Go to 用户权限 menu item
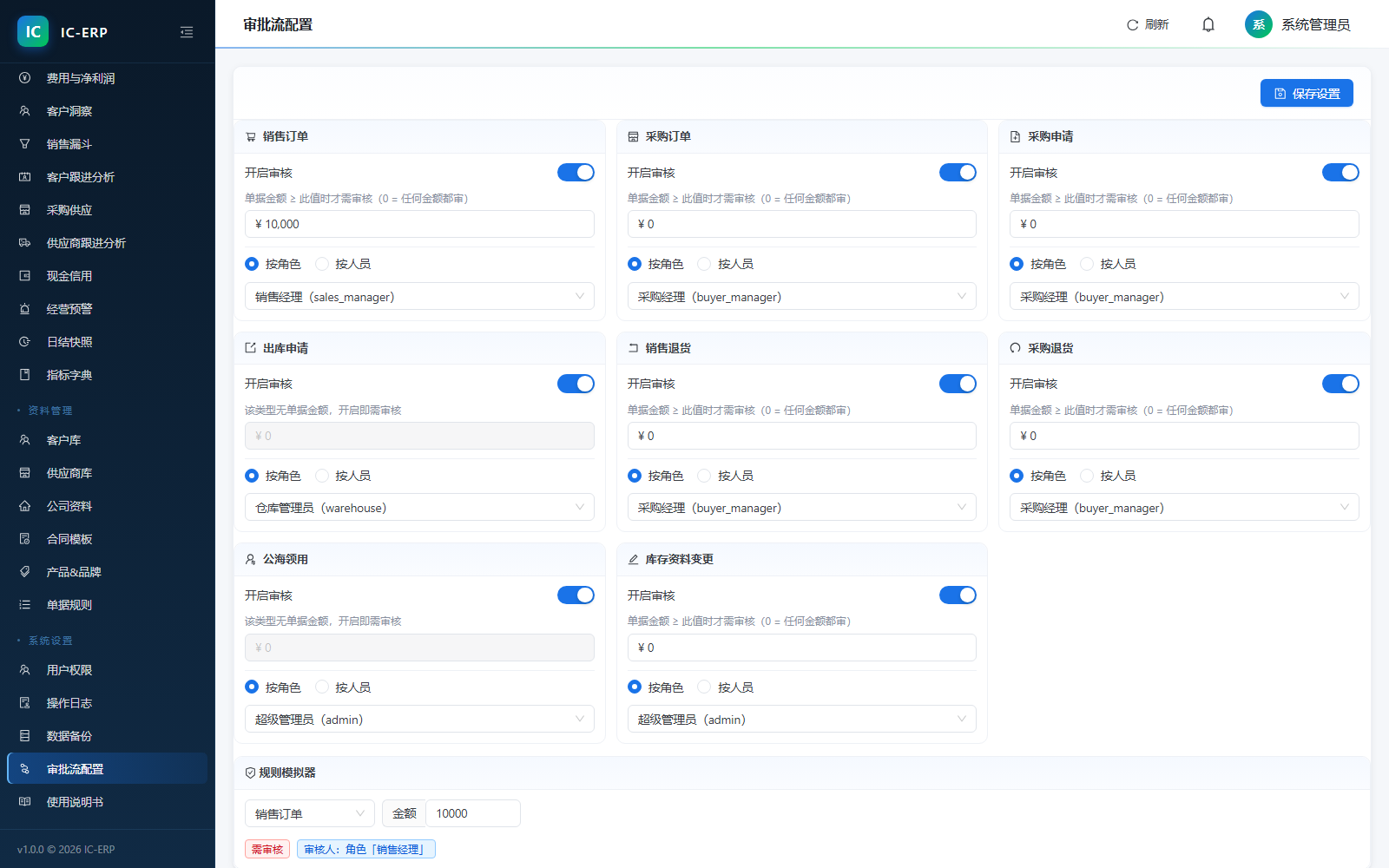Screen dimensions: 1389x868 coord(108,670)
